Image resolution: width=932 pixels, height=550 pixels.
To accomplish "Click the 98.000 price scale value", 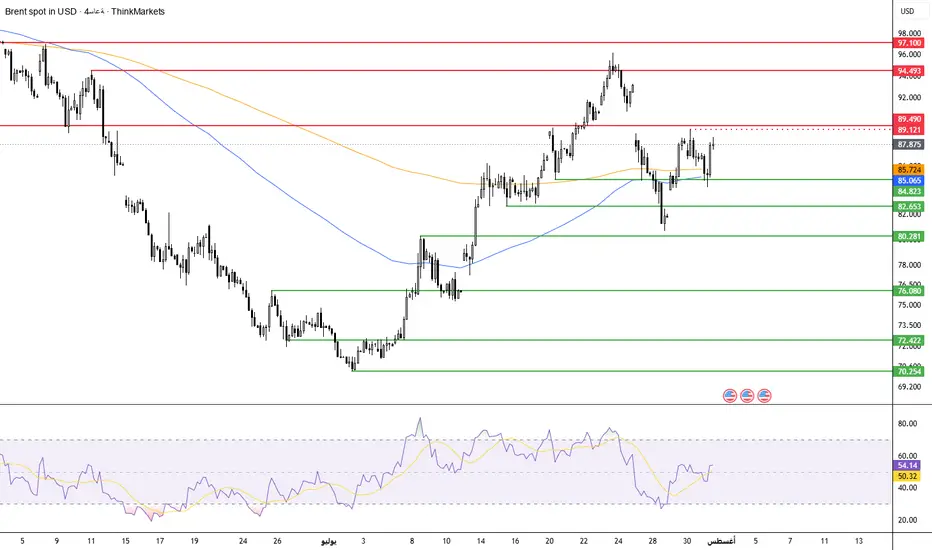I will (x=909, y=33).
